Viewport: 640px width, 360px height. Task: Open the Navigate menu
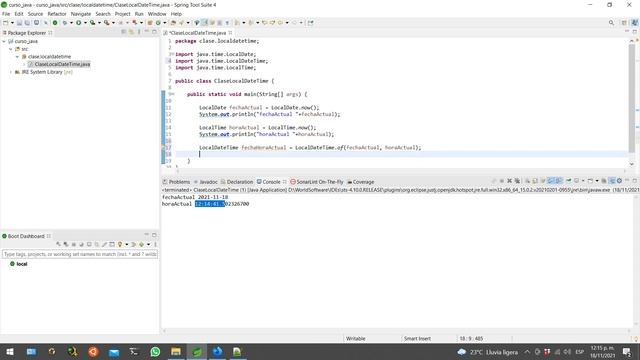tap(81, 14)
